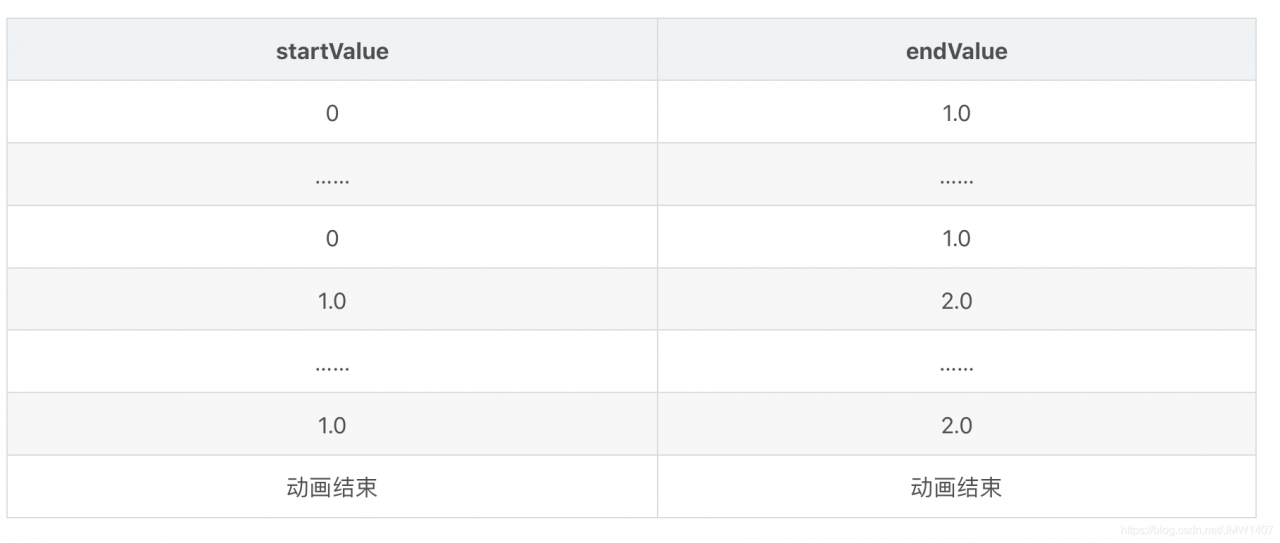The height and width of the screenshot is (543, 1280).
Task: Click the first 1.0 cell in startValue column
Action: coord(332,301)
